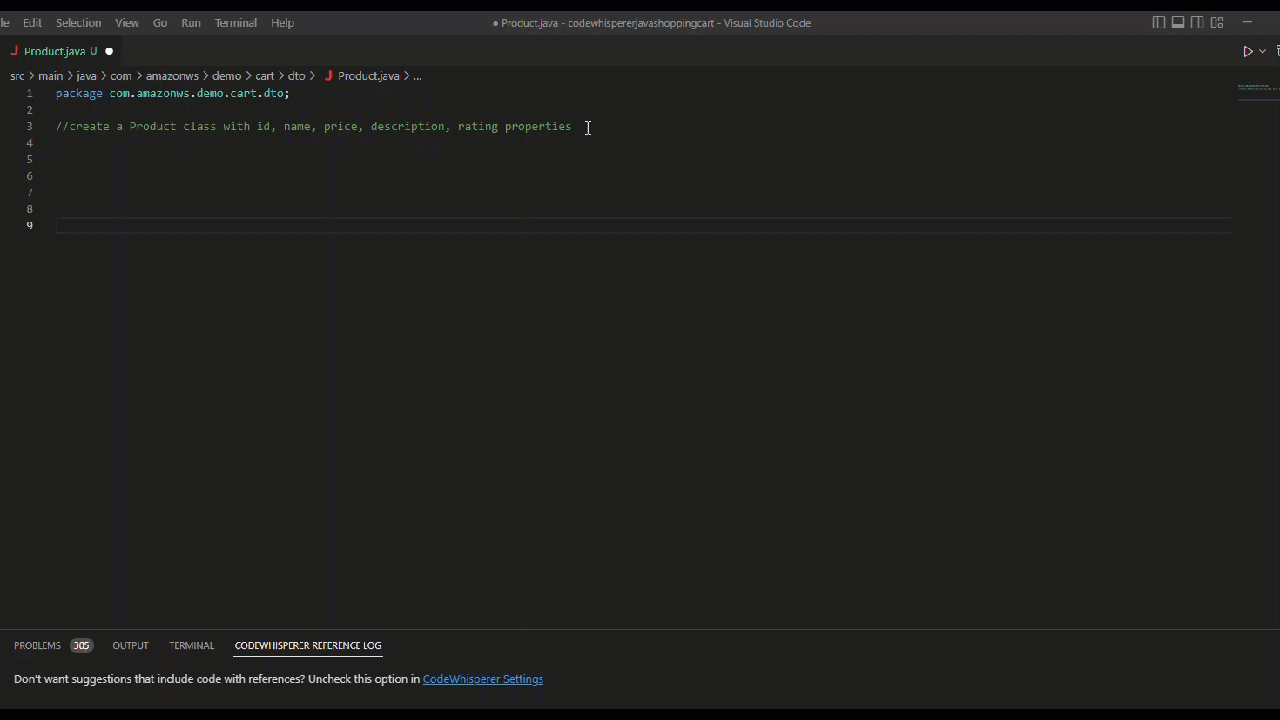Image resolution: width=1280 pixels, height=720 pixels.
Task: Open the Run button dropdown chevron
Action: tap(1262, 51)
